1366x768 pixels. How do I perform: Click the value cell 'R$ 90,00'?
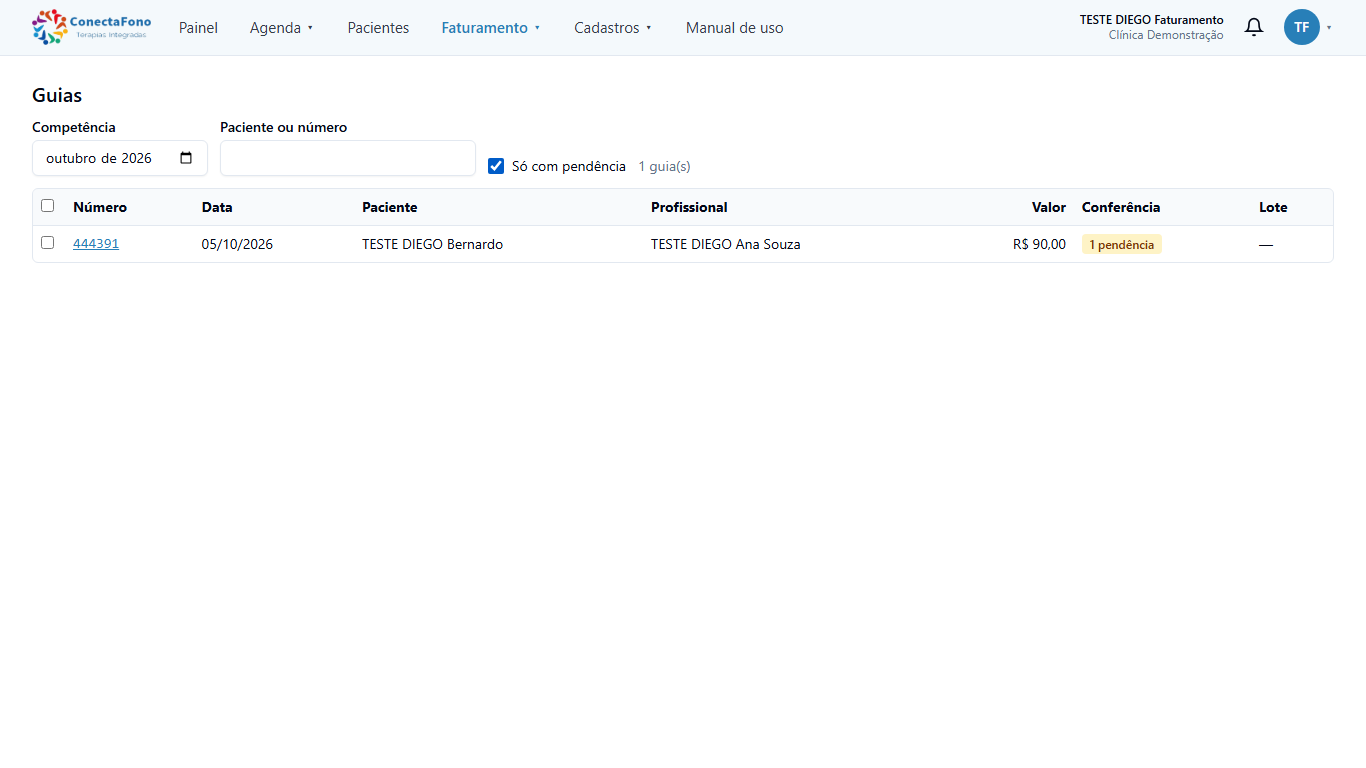coord(1039,244)
